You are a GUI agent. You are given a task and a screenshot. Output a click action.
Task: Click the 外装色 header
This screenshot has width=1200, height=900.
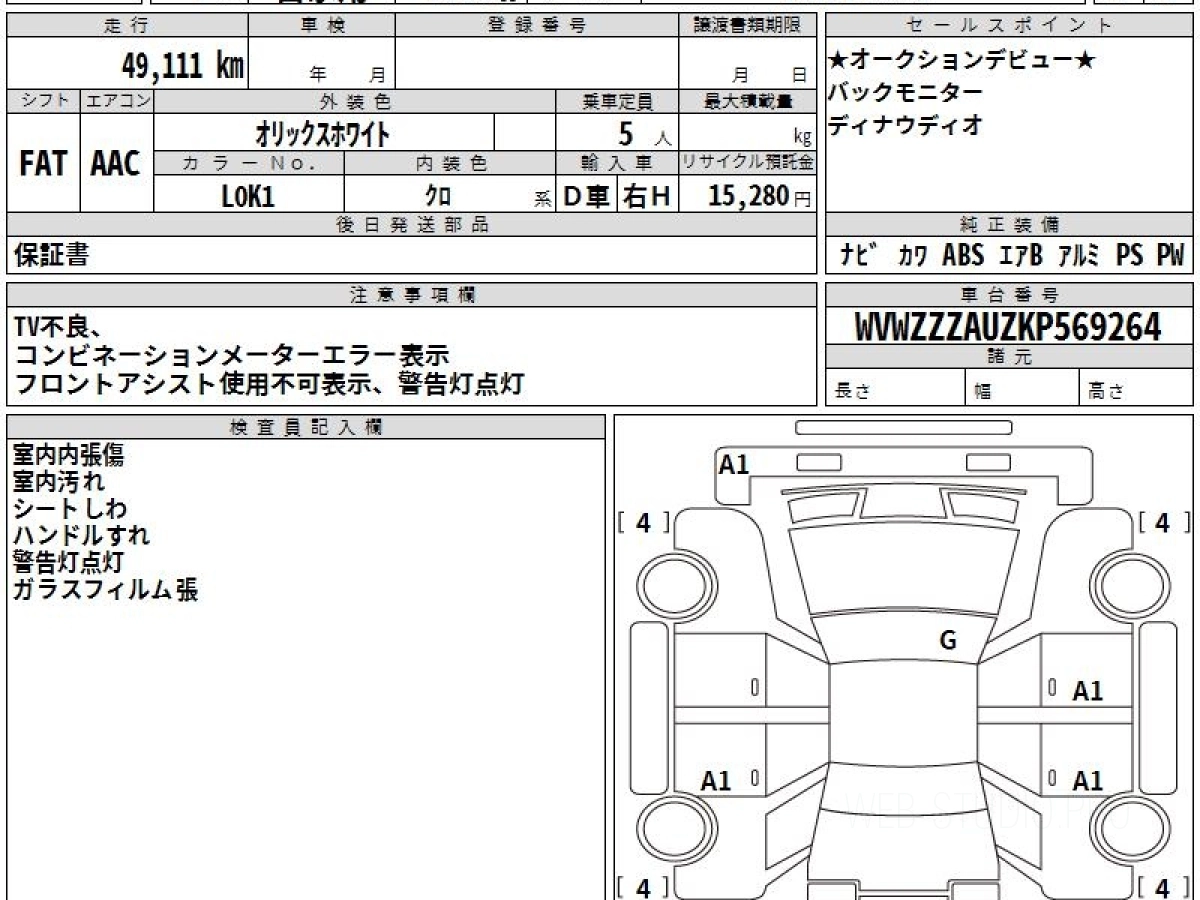[354, 101]
